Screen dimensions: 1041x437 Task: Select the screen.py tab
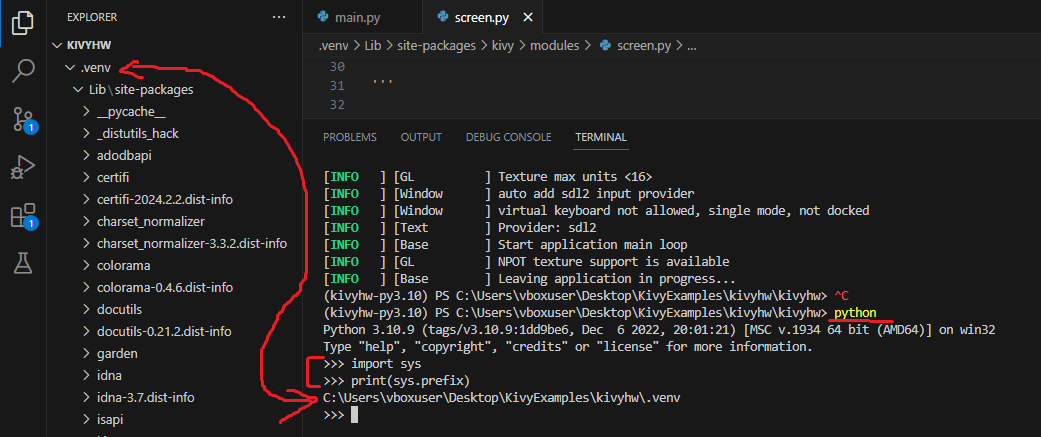[482, 18]
